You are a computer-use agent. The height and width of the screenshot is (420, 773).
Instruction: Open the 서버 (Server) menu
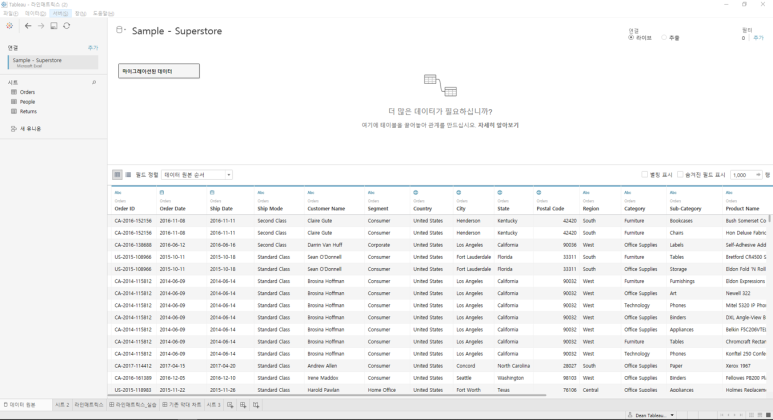click(x=61, y=13)
